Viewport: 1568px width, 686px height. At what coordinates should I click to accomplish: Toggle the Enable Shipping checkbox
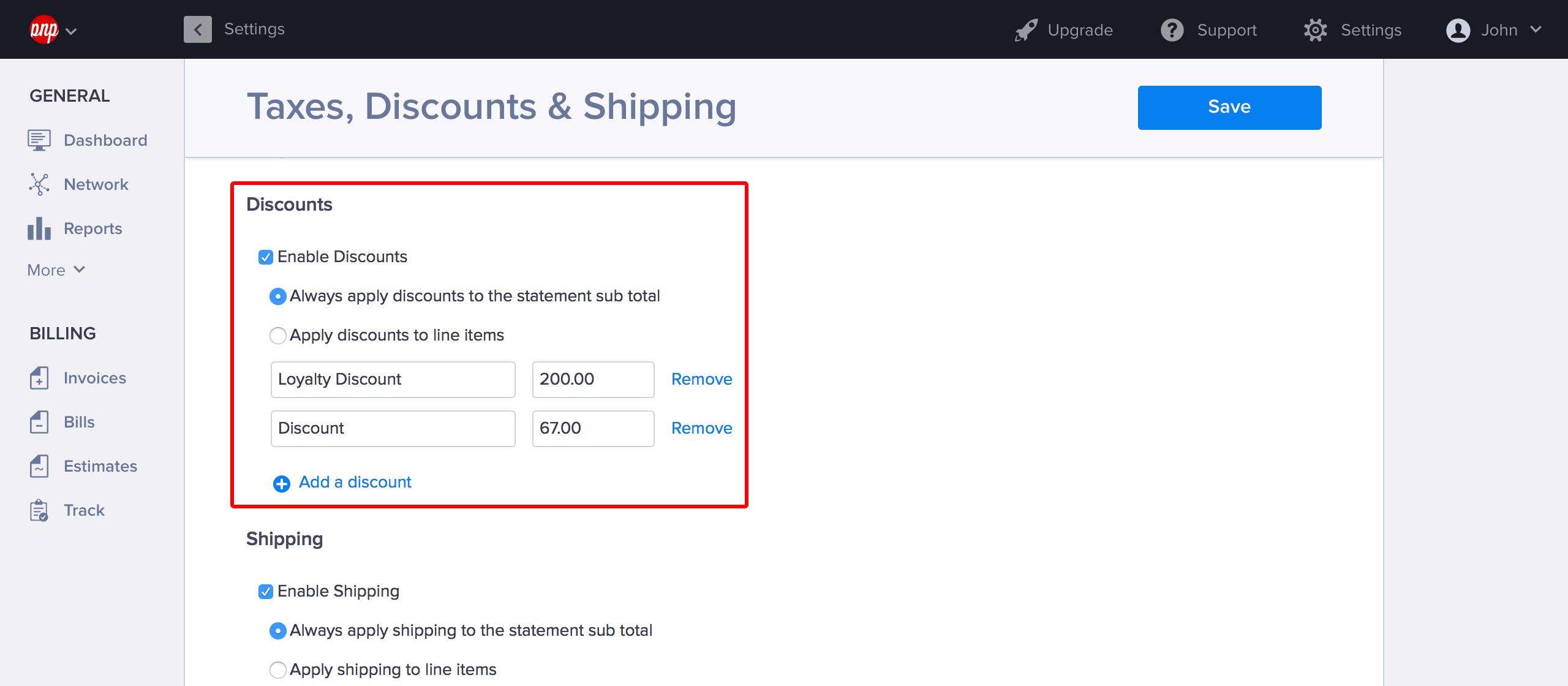tap(265, 592)
